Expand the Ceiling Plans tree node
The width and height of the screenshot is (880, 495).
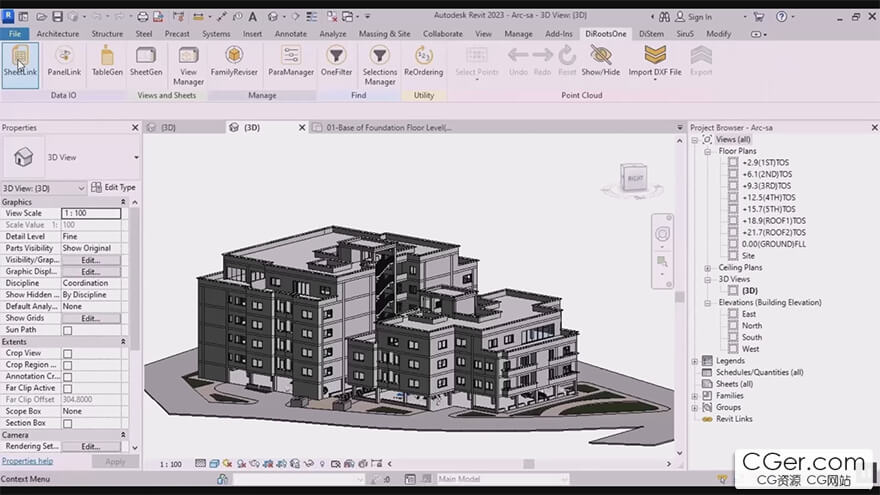tap(708, 268)
